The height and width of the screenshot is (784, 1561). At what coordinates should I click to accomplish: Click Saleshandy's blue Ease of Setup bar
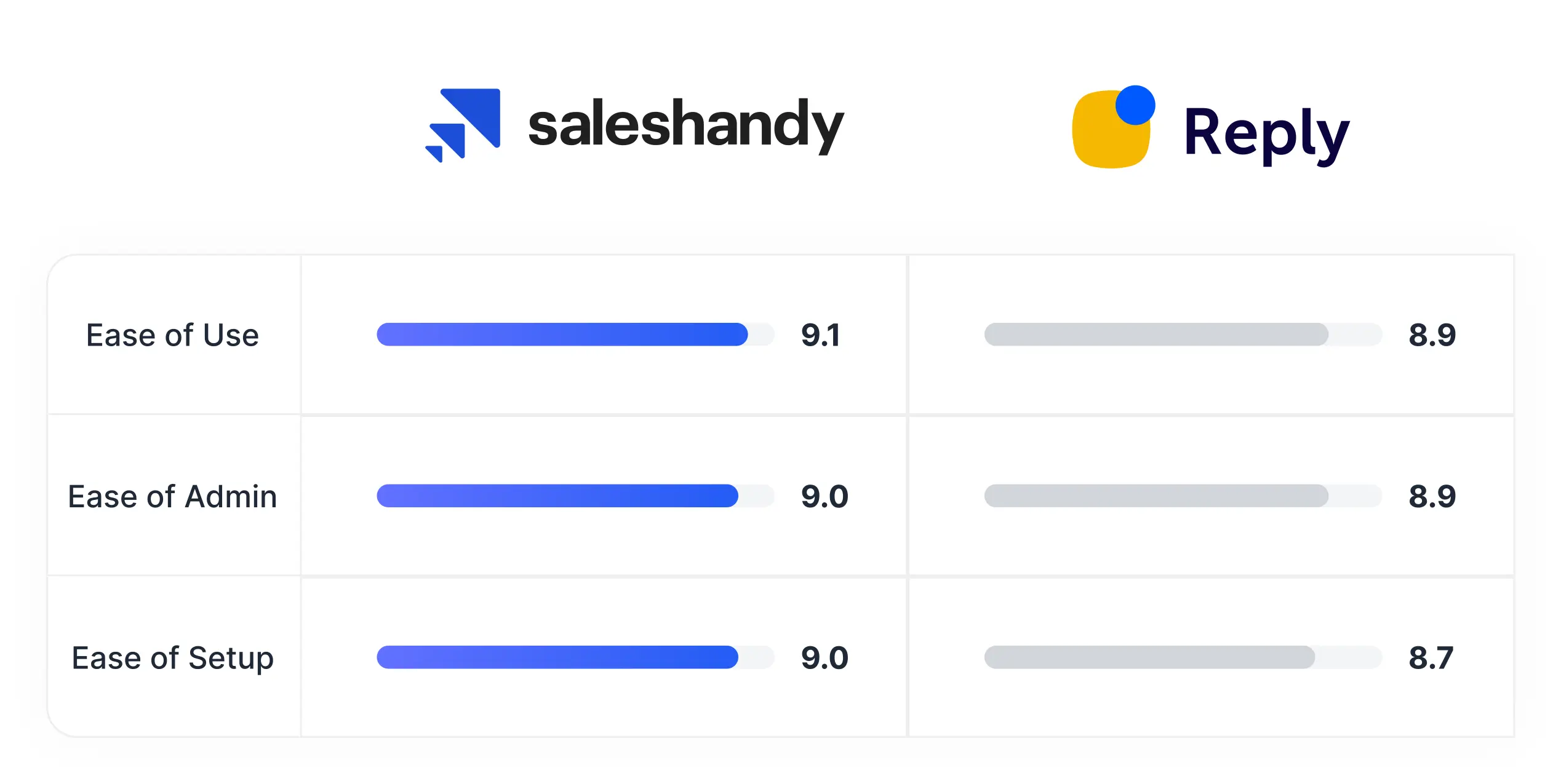coord(557,657)
